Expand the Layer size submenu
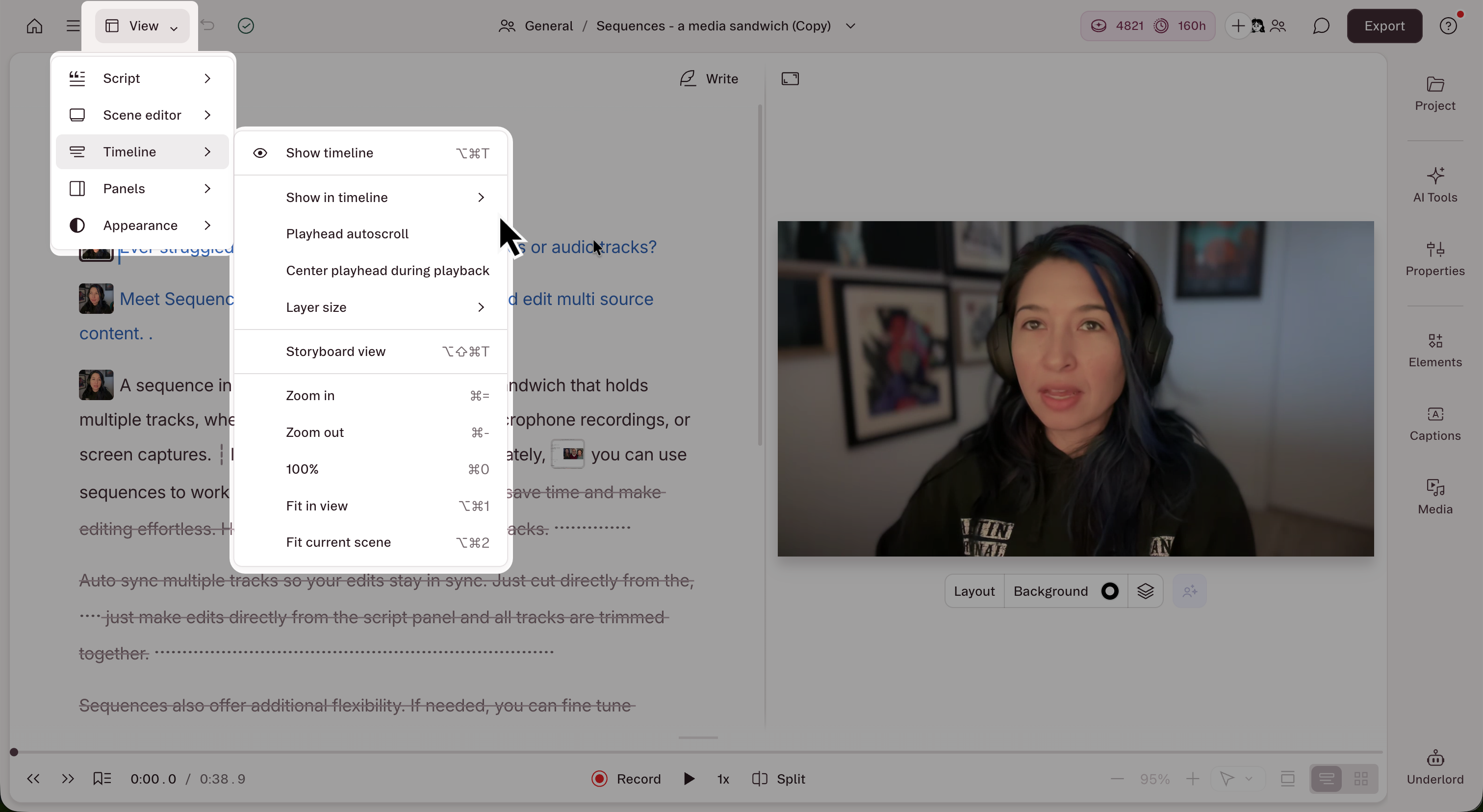This screenshot has height=812, width=1483. point(371,307)
